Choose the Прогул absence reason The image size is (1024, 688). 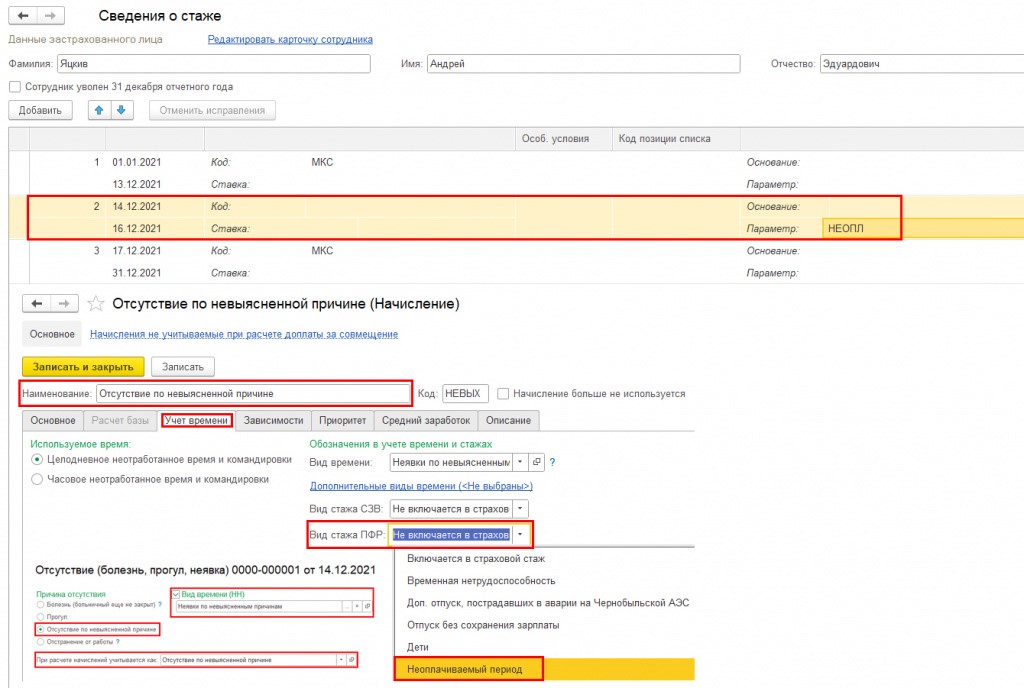[x=40, y=617]
